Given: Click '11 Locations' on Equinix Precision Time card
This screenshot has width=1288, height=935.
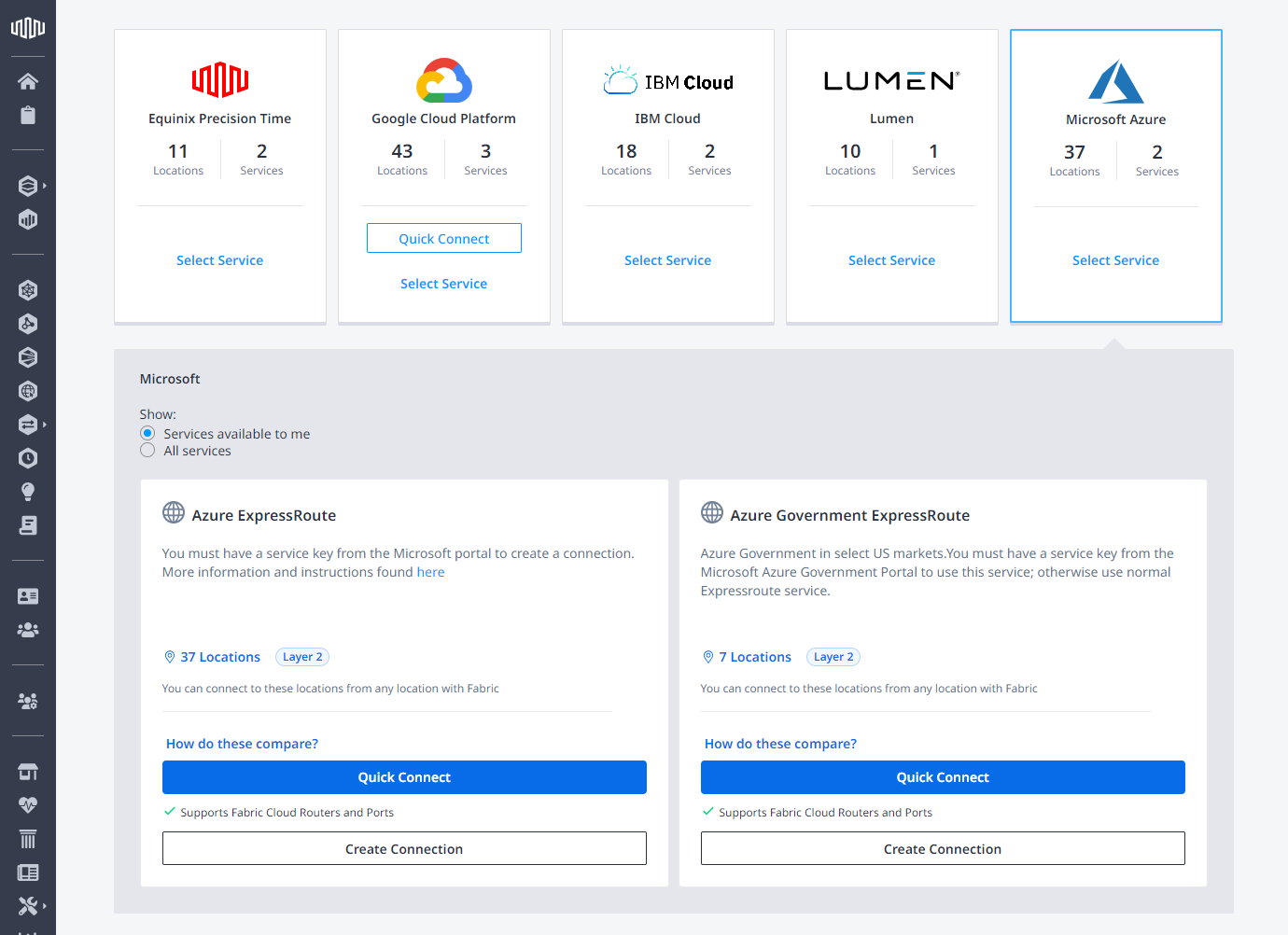Looking at the screenshot, I should 178,159.
